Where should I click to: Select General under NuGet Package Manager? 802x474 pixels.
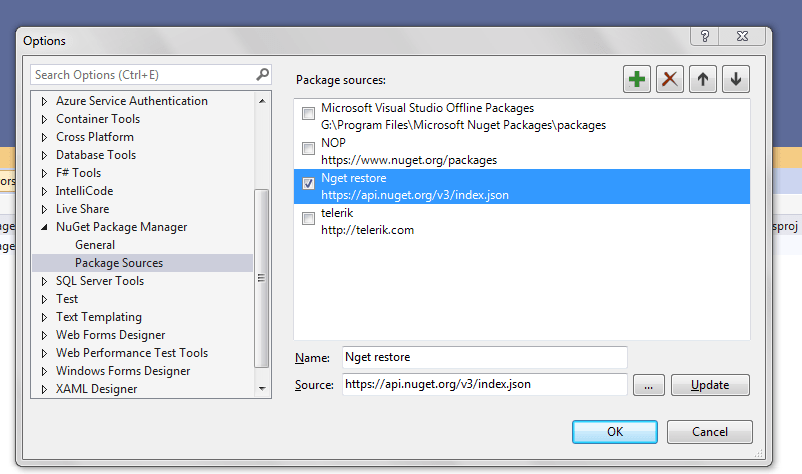(95, 245)
